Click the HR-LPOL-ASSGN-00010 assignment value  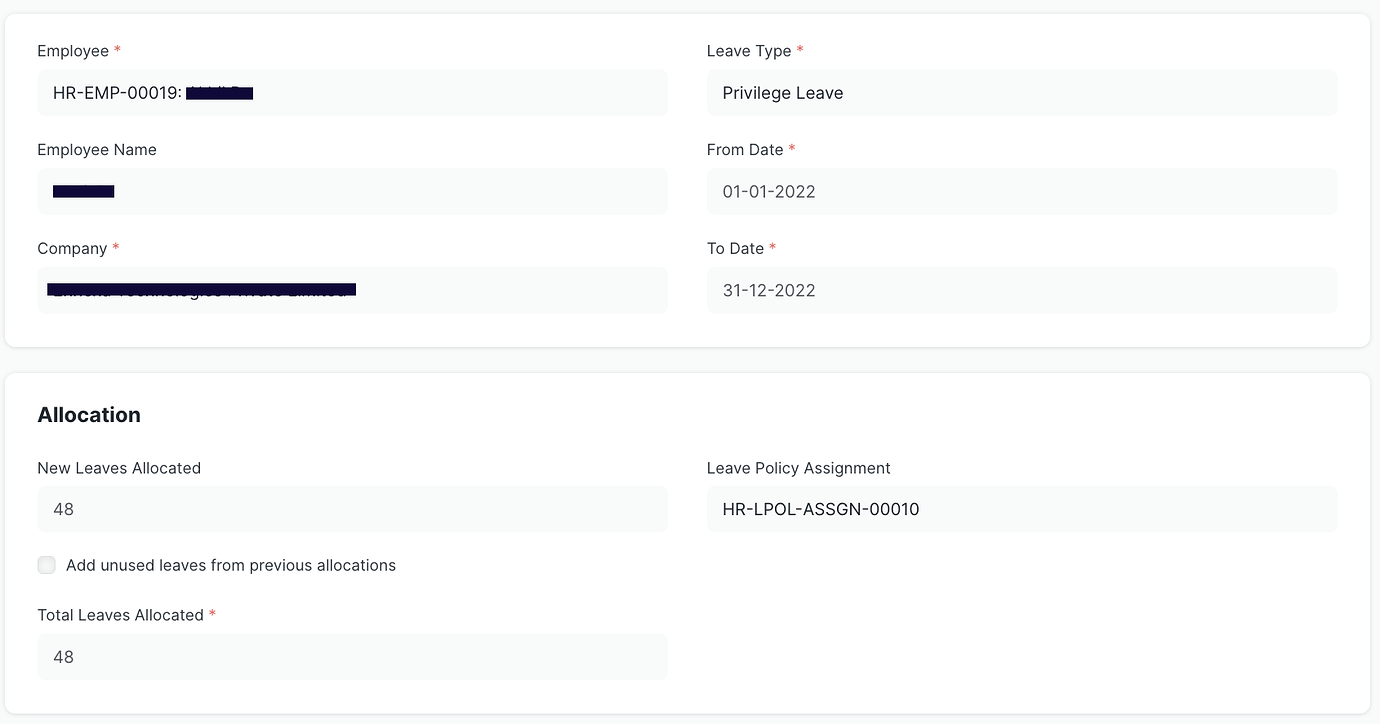[820, 509]
